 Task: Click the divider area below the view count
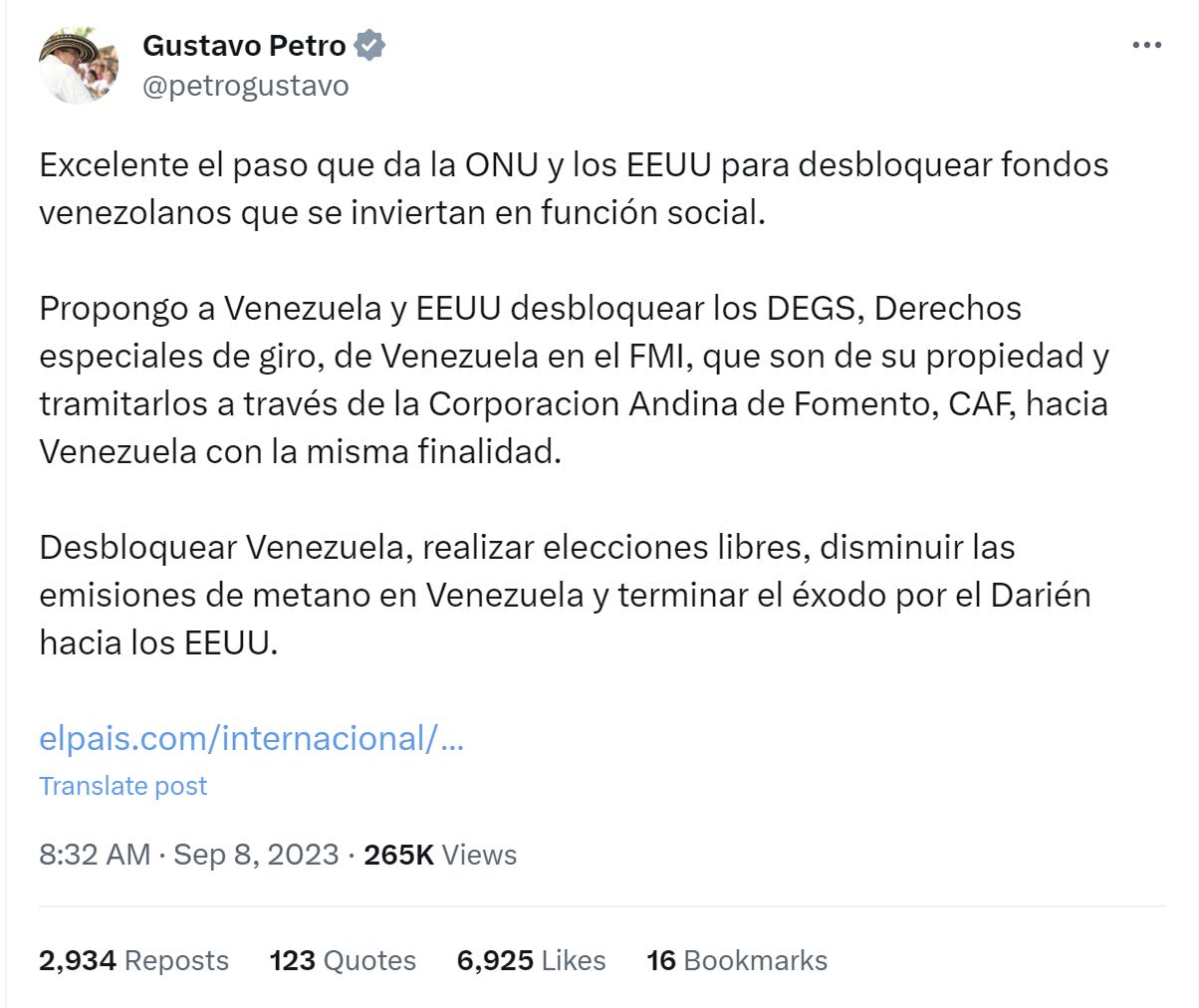[x=598, y=904]
